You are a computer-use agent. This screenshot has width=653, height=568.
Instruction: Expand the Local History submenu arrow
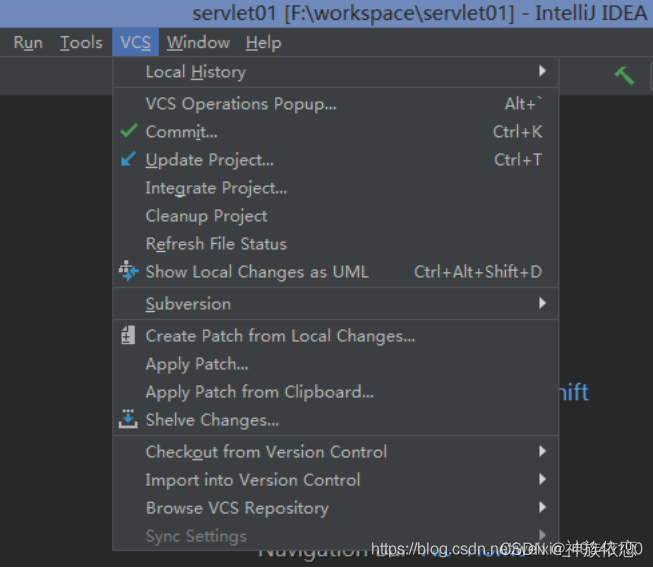(x=542, y=71)
